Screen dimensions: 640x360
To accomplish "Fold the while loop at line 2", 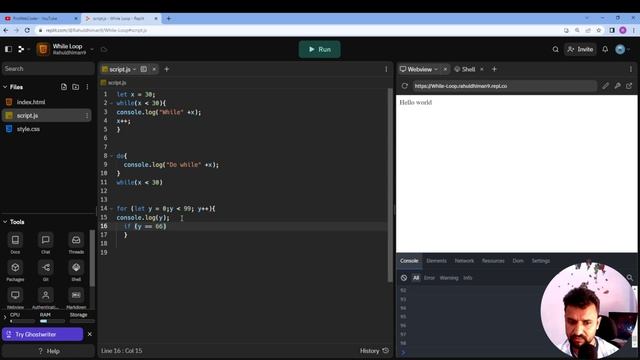I will click(x=111, y=103).
